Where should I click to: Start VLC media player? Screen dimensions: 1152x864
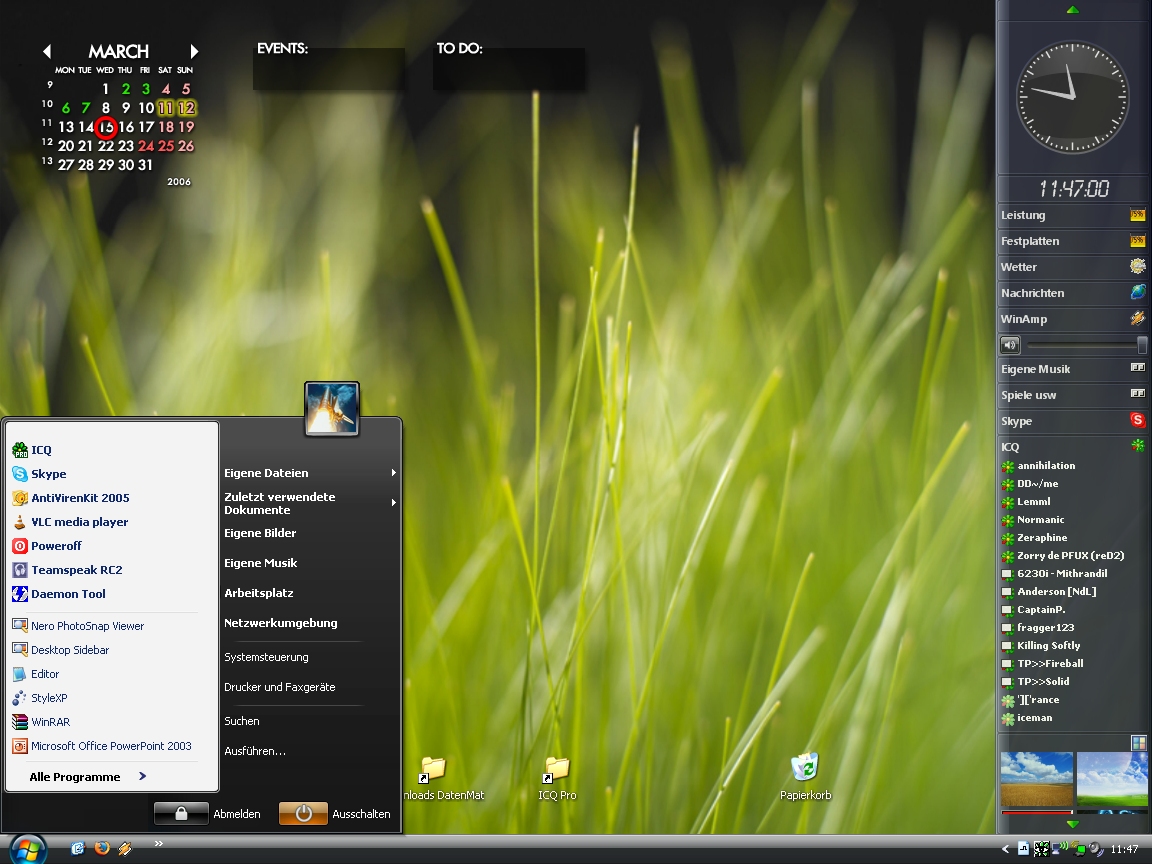pos(78,522)
